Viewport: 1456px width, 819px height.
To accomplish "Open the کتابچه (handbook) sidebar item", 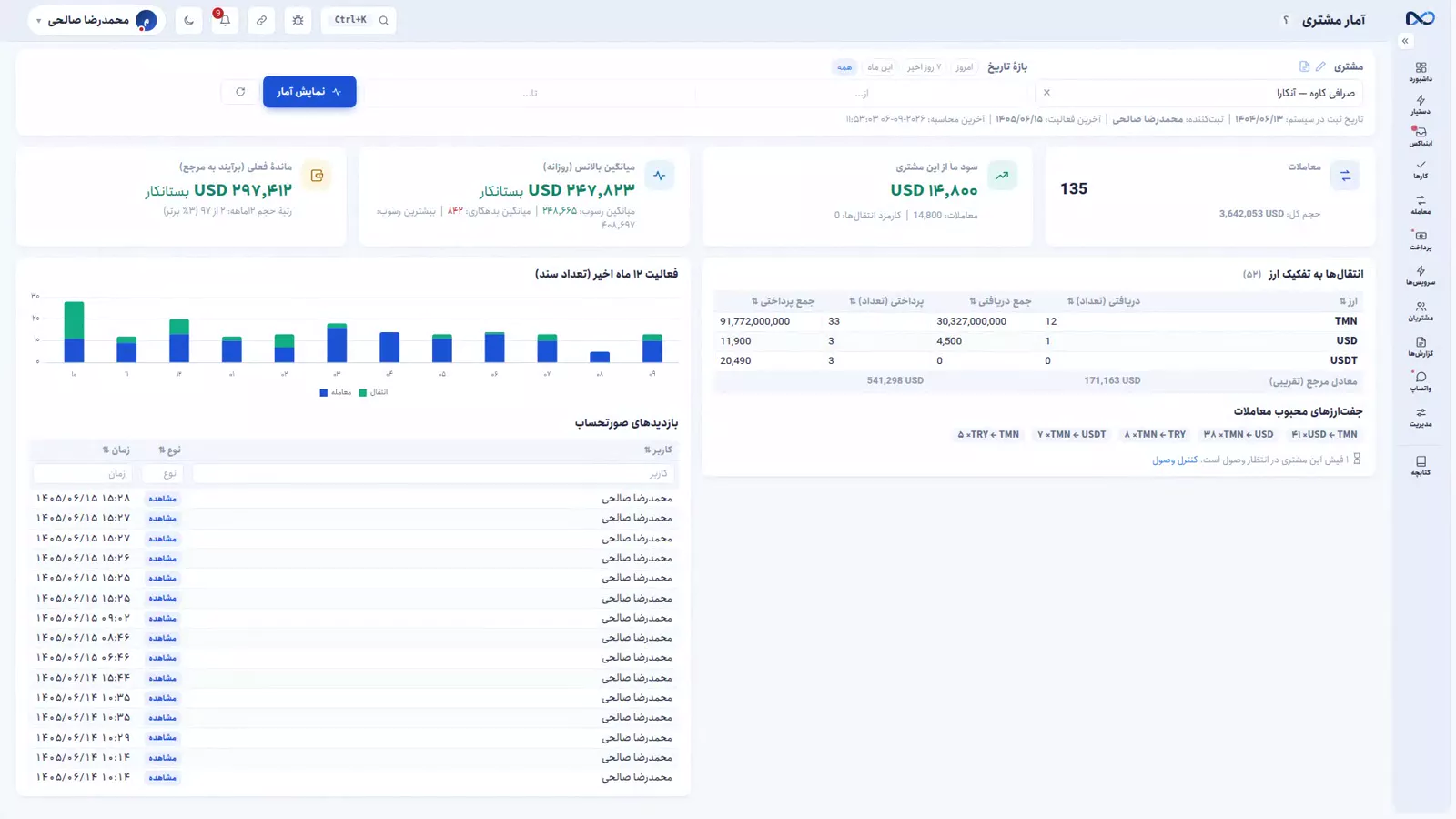I will point(1421,466).
